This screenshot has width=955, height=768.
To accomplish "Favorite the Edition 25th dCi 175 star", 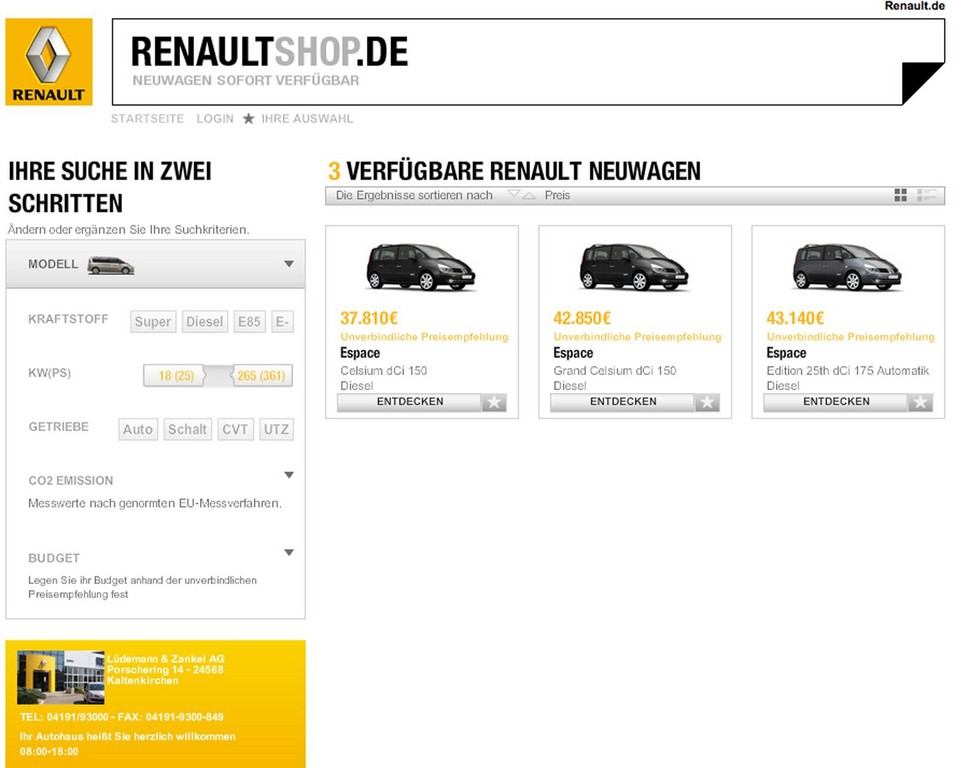I will pyautogui.click(x=921, y=402).
